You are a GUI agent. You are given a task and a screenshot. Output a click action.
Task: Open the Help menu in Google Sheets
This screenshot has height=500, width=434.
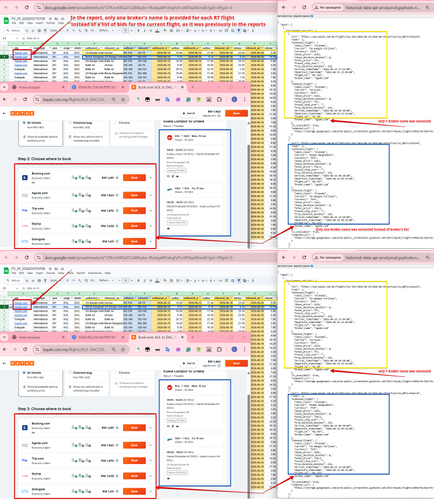pos(107,273)
